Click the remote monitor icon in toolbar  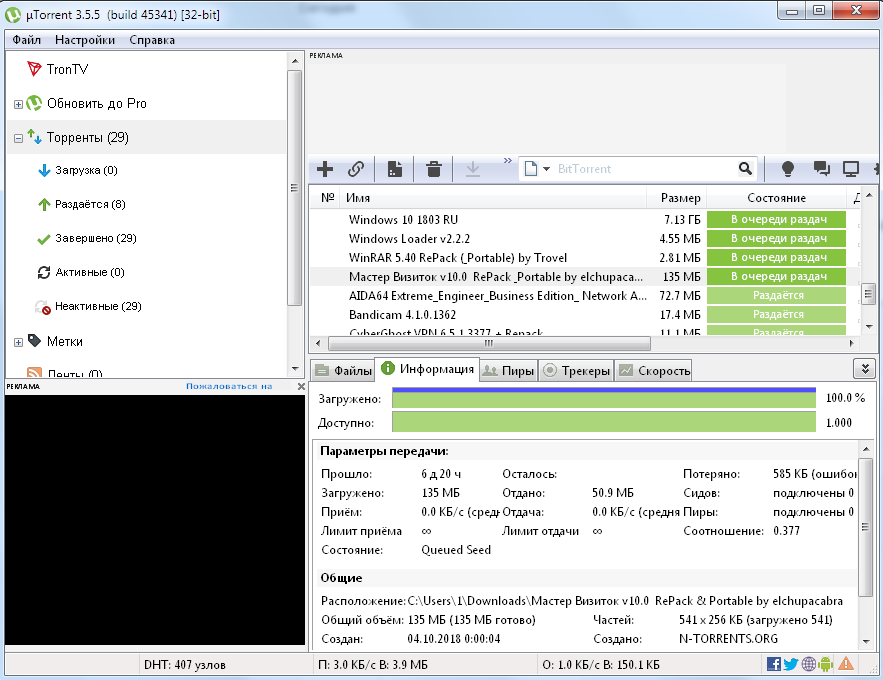[x=851, y=168]
